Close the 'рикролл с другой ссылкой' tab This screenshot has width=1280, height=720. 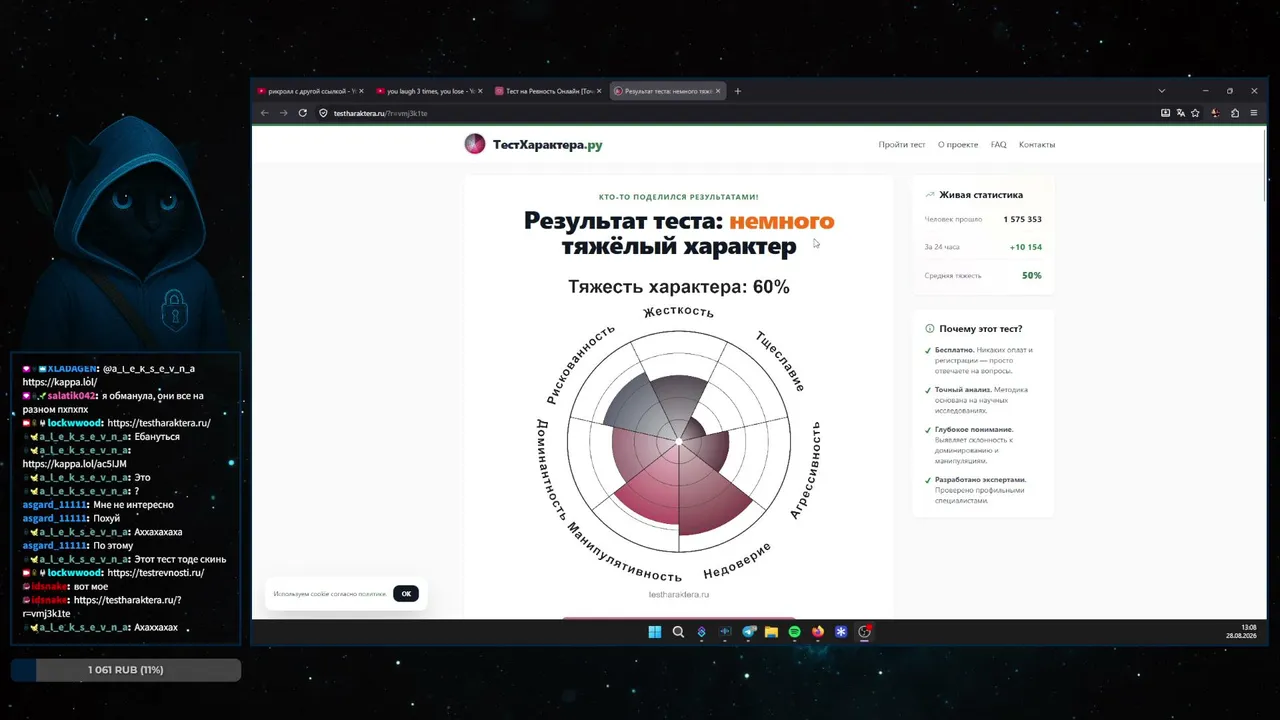click(x=361, y=91)
